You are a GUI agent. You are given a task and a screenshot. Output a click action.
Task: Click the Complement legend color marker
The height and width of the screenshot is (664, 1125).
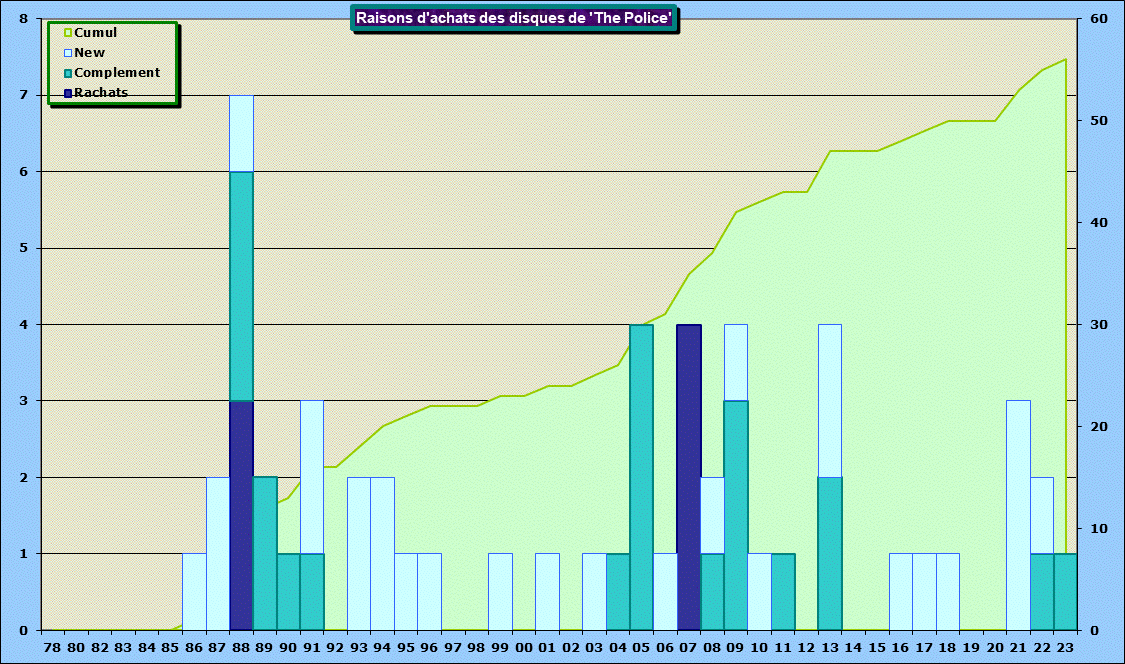click(x=68, y=73)
